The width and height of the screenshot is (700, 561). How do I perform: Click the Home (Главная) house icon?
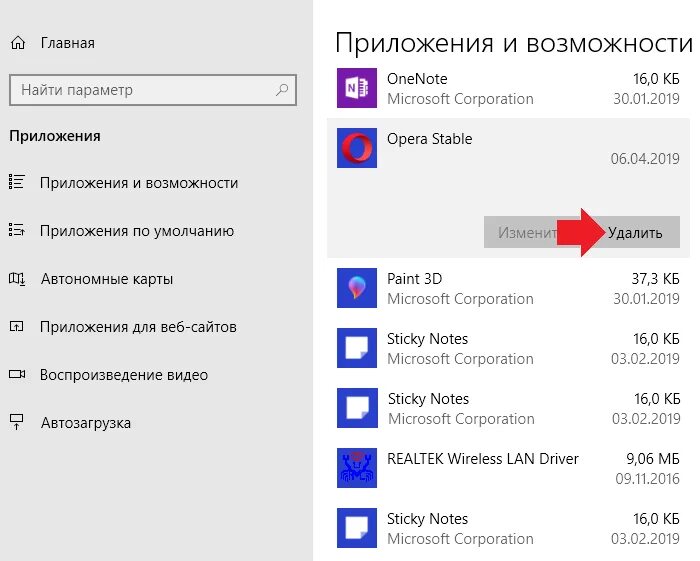pos(18,43)
